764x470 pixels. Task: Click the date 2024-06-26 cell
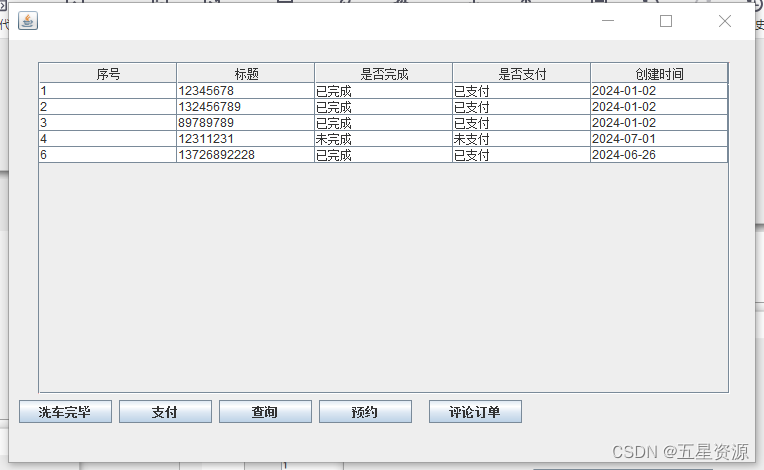pos(659,155)
